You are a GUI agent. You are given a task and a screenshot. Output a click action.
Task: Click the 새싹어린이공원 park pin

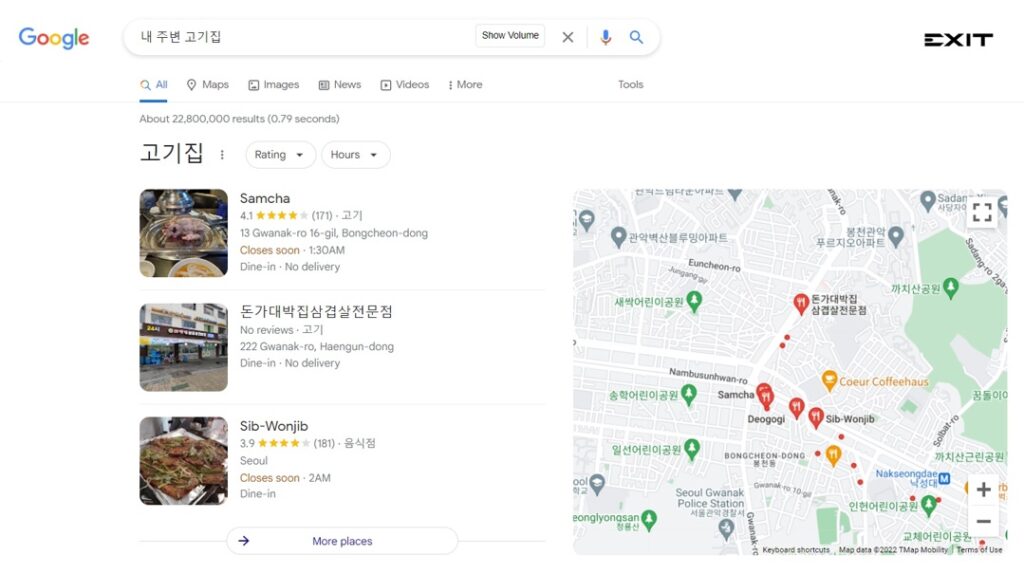coord(694,301)
